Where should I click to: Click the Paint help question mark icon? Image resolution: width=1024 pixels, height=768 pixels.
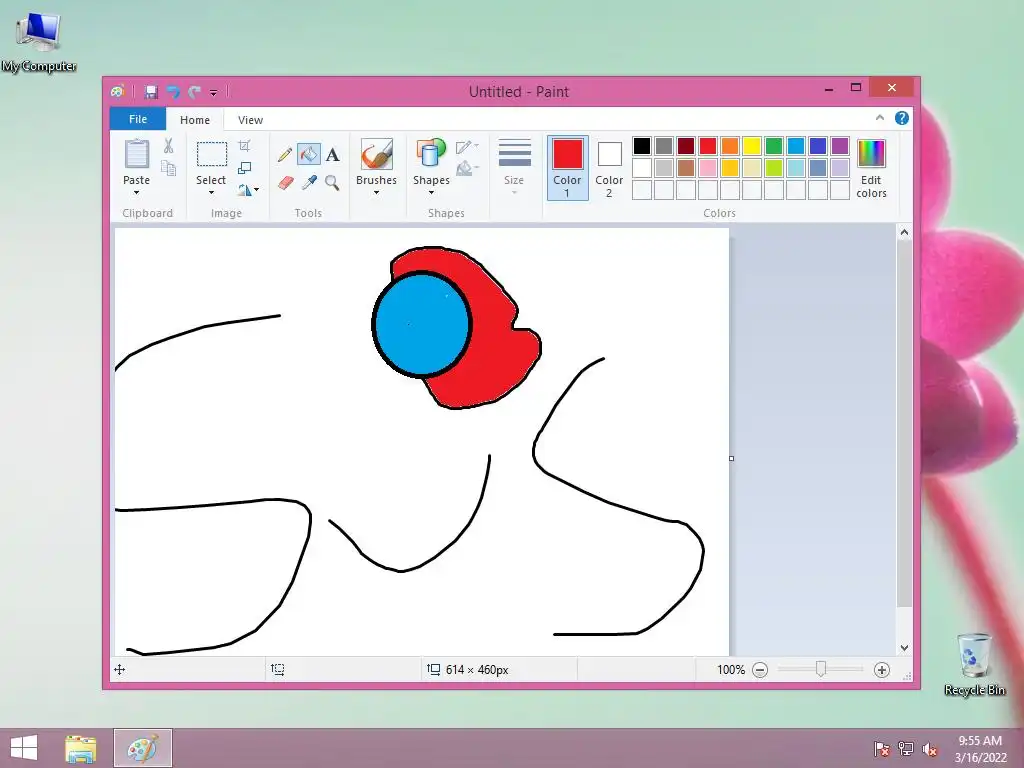[901, 118]
